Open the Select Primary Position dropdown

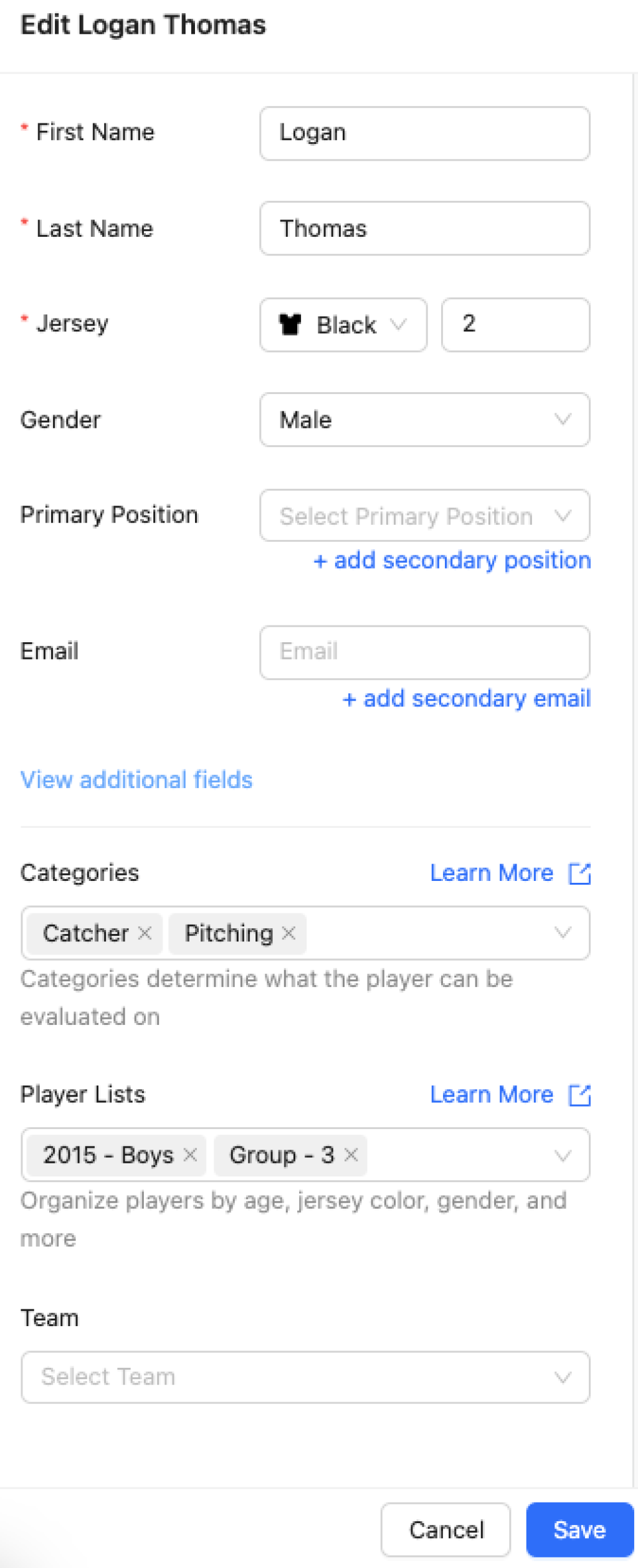point(424,516)
